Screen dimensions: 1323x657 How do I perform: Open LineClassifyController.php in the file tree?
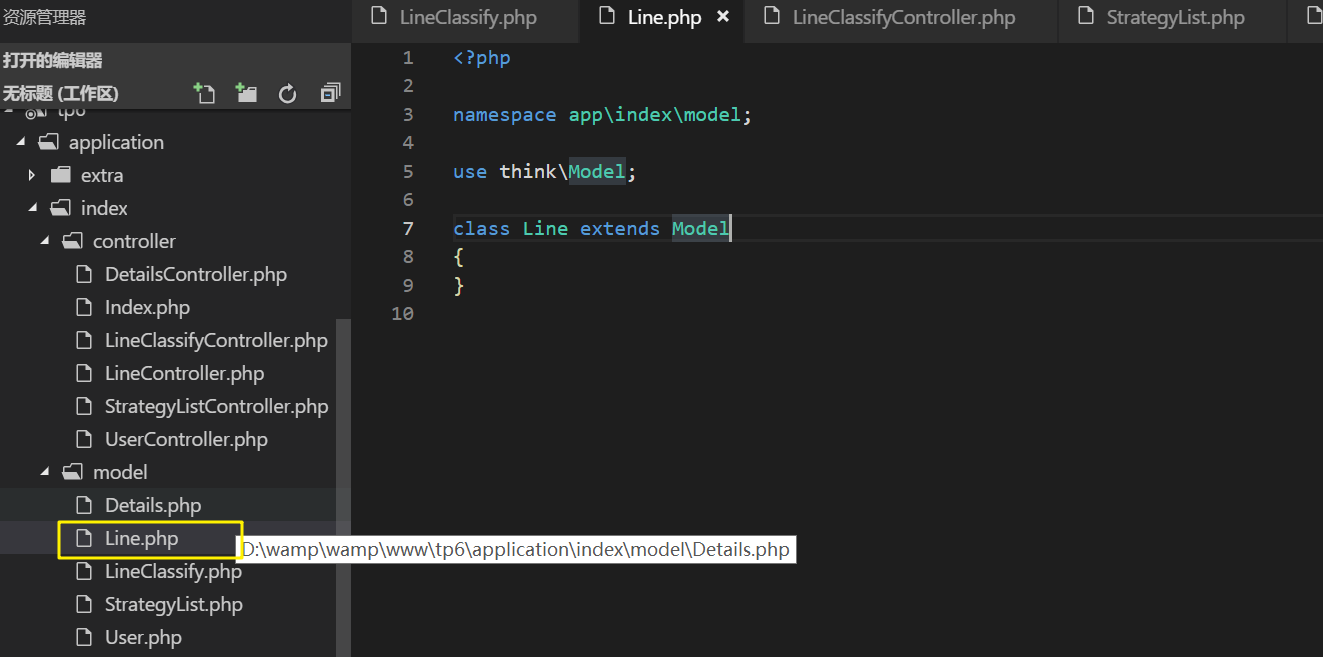pos(216,340)
